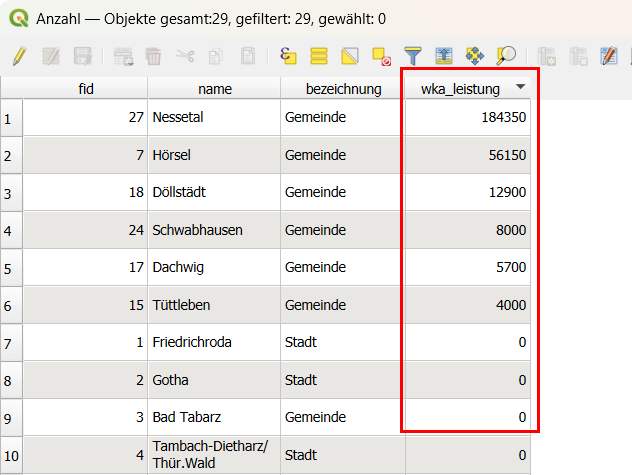Screen dimensions: 632x475
Task: Click Gemeinde cell in Nessetal row
Action: pos(343,117)
